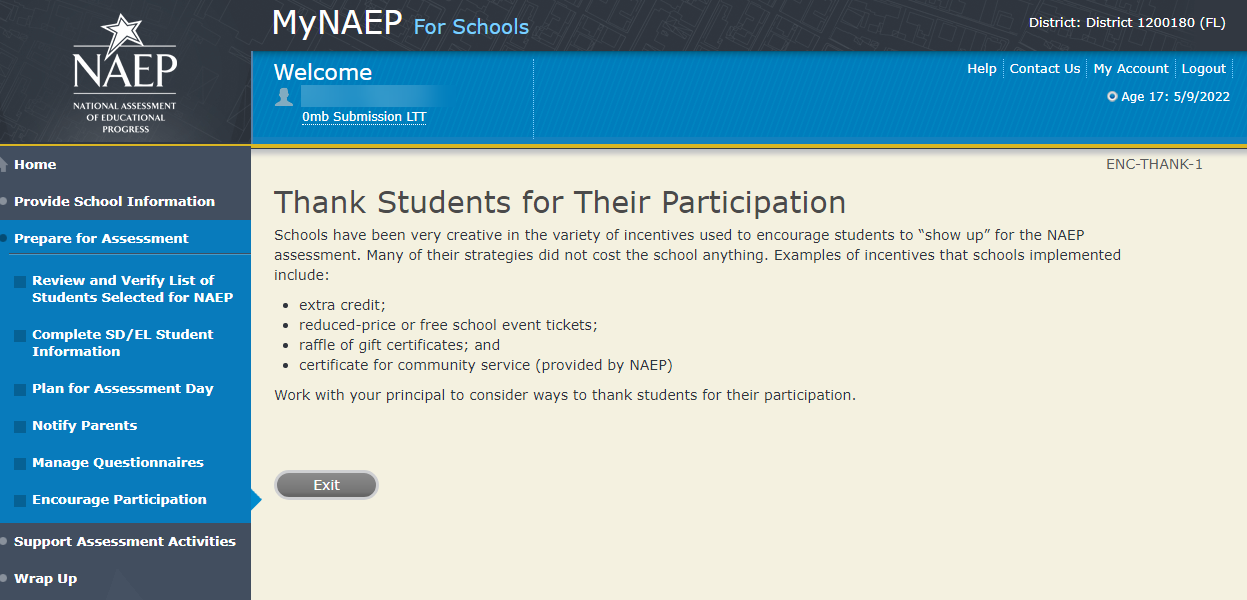Log out using the Logout link
The height and width of the screenshot is (600, 1247).
[x=1203, y=69]
